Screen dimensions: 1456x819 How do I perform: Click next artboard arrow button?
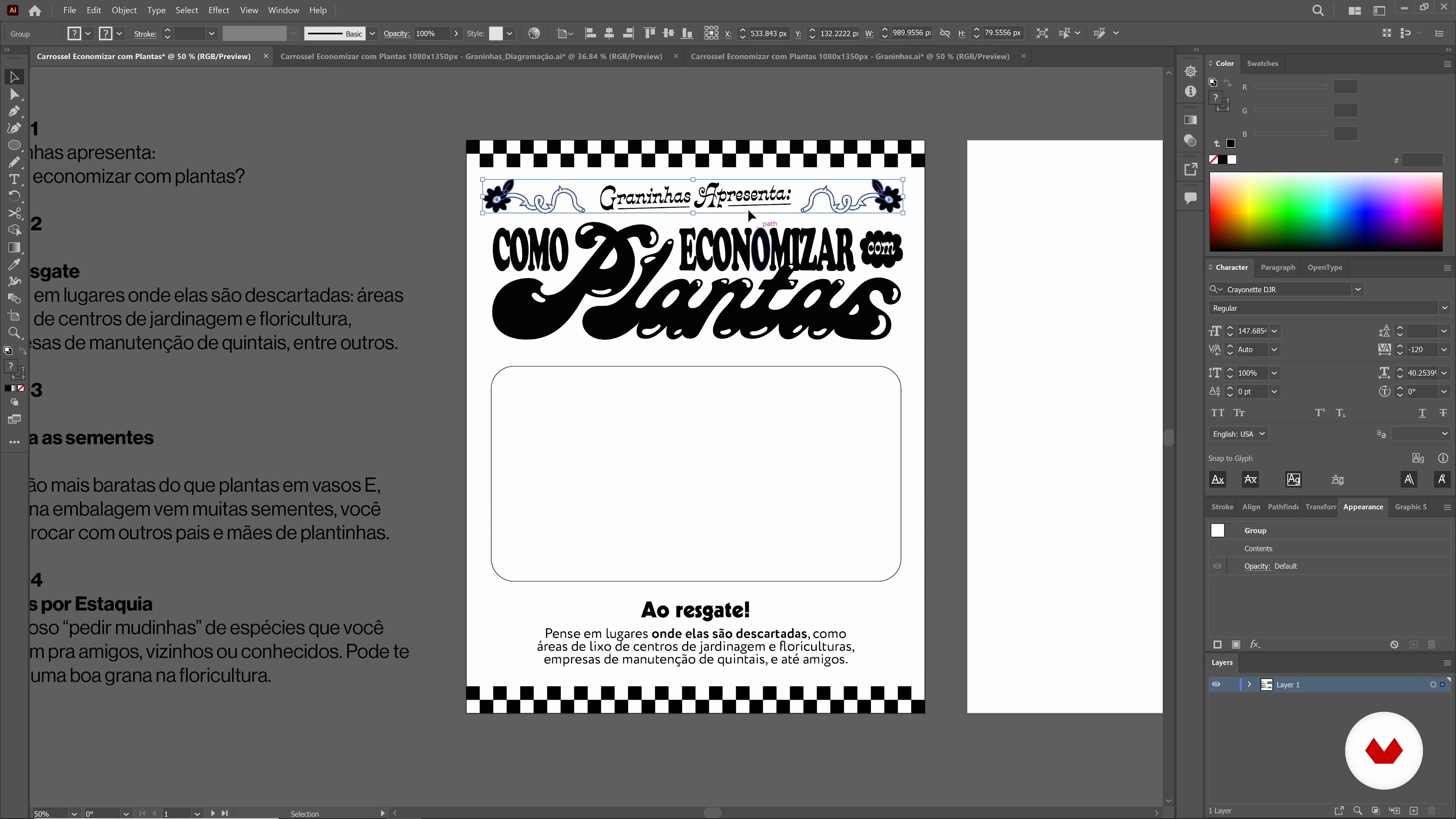[x=212, y=814]
